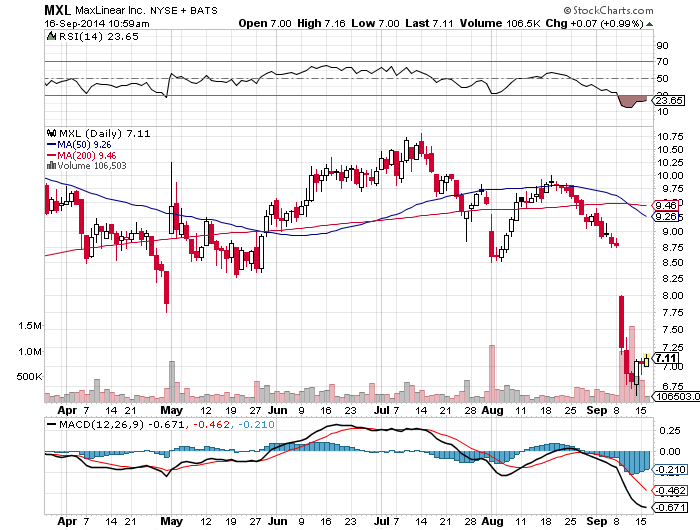Click the 7.11 last price tag on right axis
The image size is (700, 530).
[x=666, y=358]
